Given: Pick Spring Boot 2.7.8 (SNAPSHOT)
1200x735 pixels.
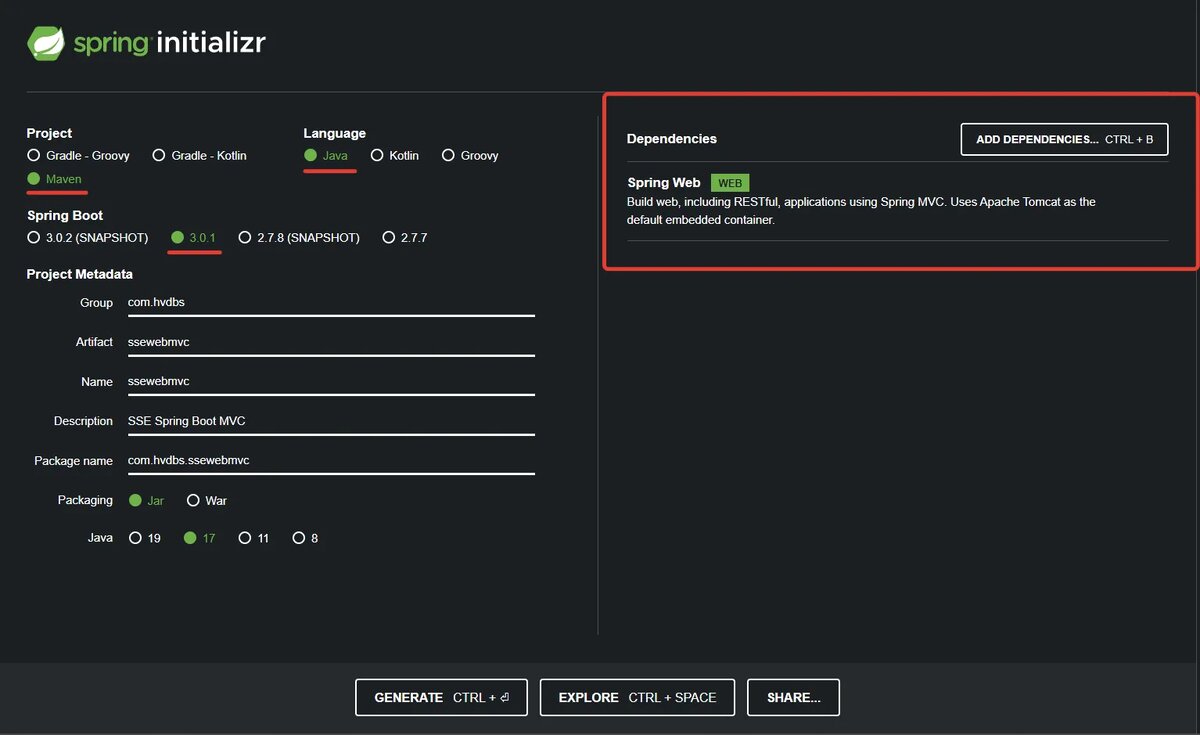Looking at the screenshot, I should [x=298, y=238].
